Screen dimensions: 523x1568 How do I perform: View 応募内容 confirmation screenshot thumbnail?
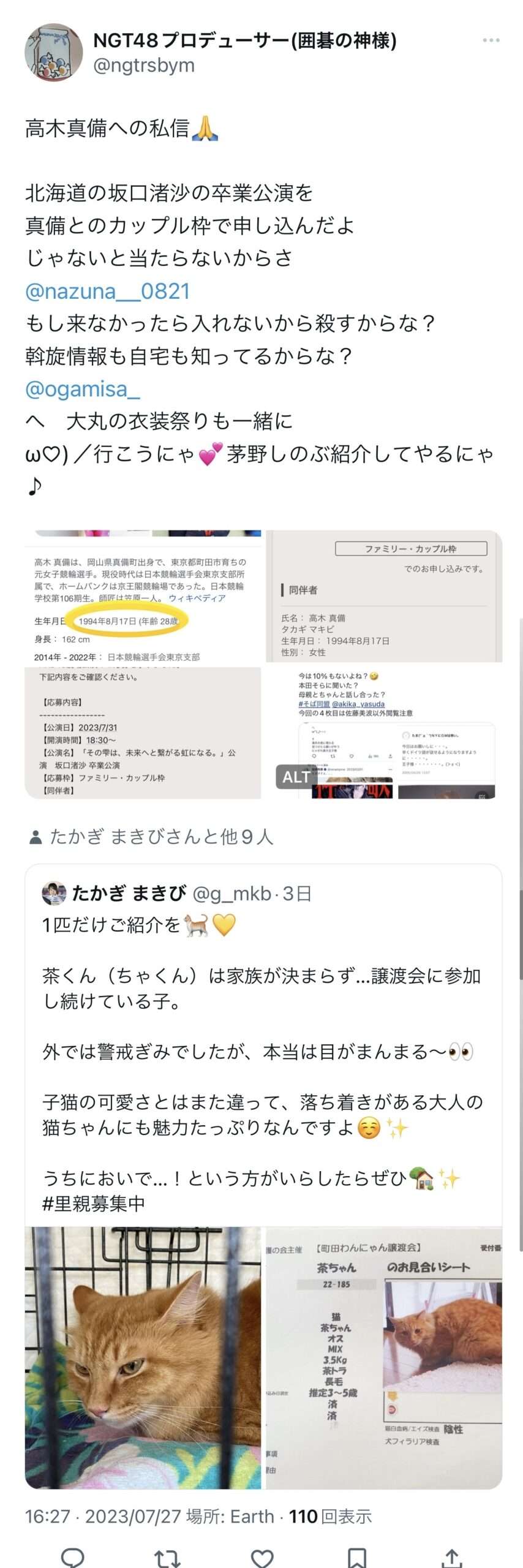tap(143, 733)
